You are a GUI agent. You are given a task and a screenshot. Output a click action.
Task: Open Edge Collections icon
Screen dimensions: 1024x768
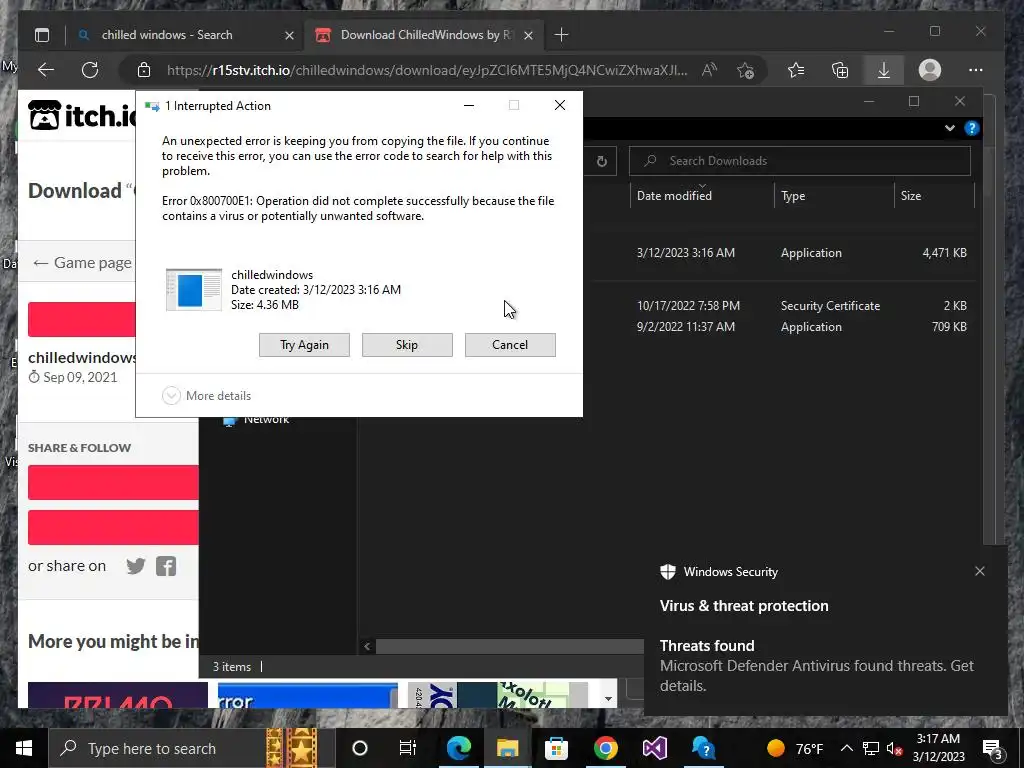pyautogui.click(x=840, y=70)
